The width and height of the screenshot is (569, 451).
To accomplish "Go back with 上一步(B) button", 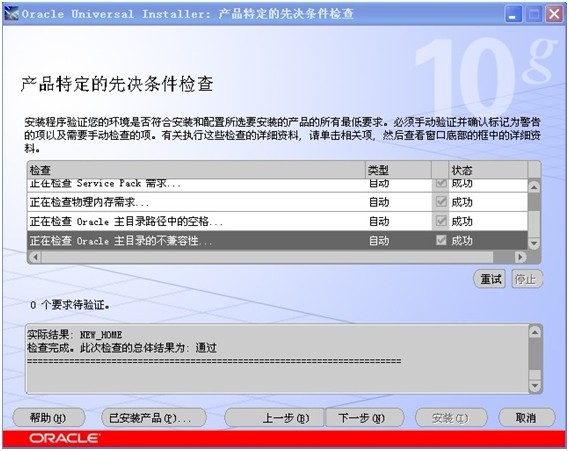I will coord(275,418).
